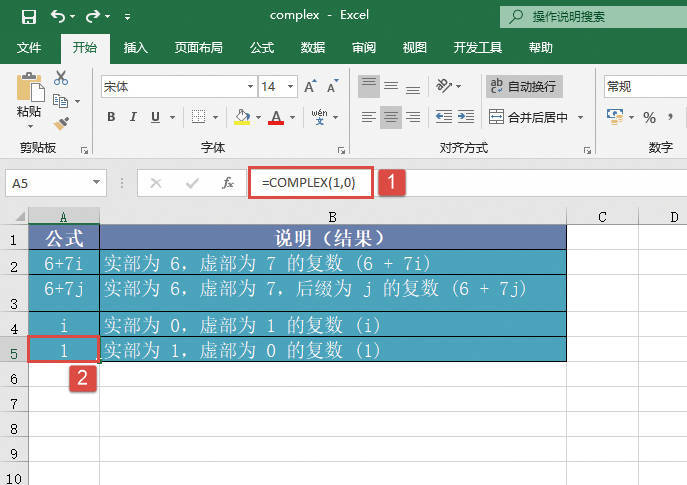Undo the last action

[58, 16]
